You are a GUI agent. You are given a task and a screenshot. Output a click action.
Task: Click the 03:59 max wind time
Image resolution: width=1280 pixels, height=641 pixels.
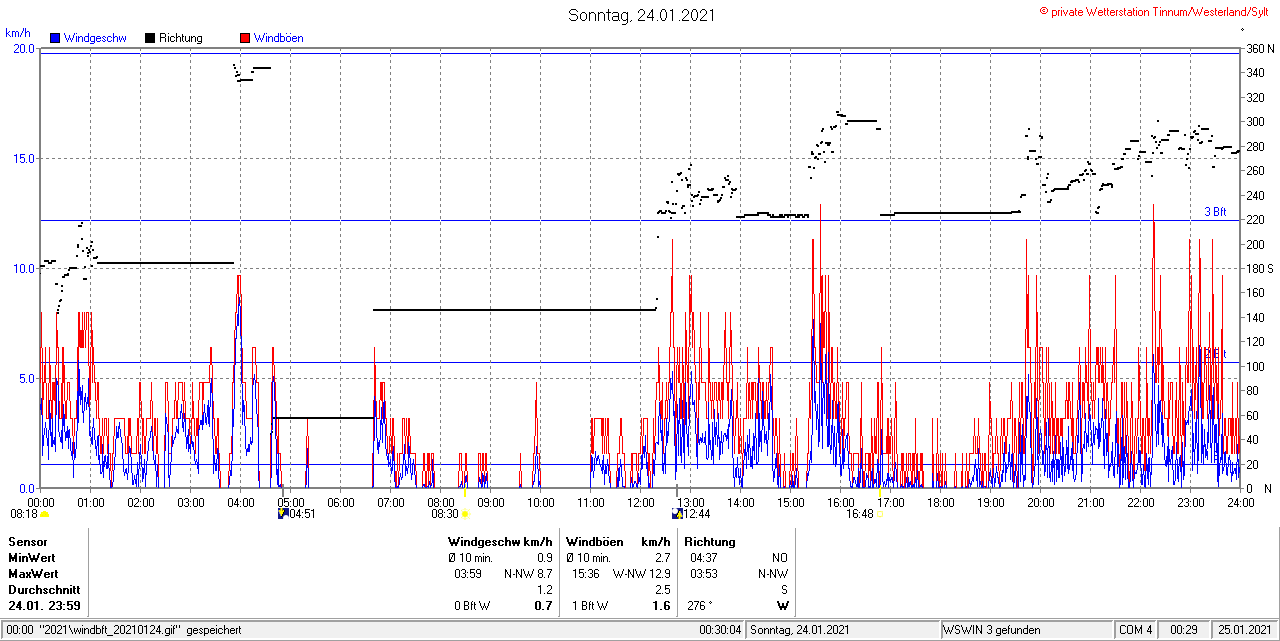[469, 574]
